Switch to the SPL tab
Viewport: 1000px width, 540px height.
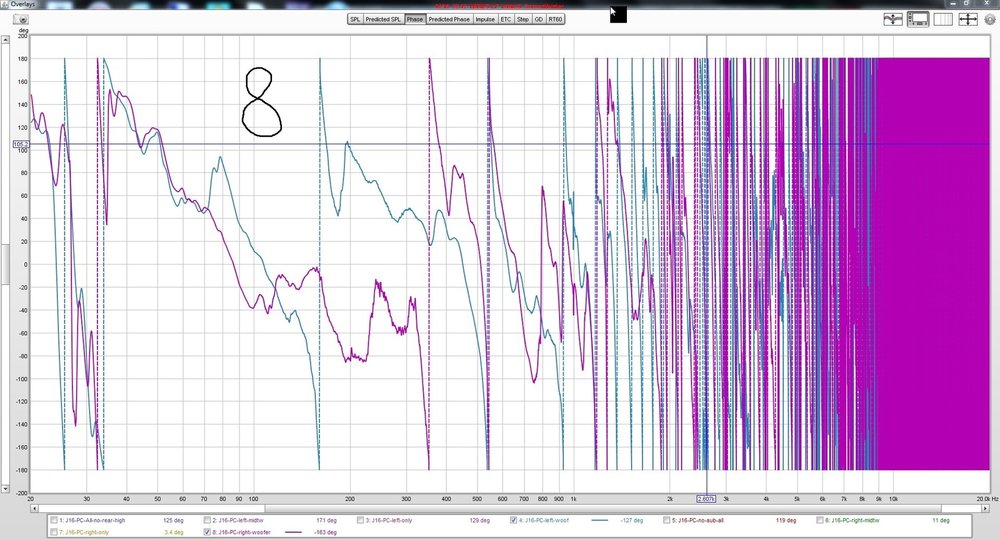(x=355, y=19)
